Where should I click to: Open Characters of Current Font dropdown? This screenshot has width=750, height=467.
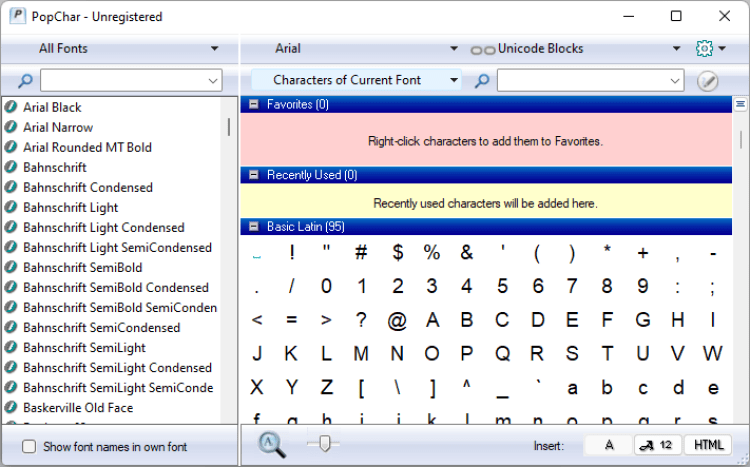(x=356, y=80)
